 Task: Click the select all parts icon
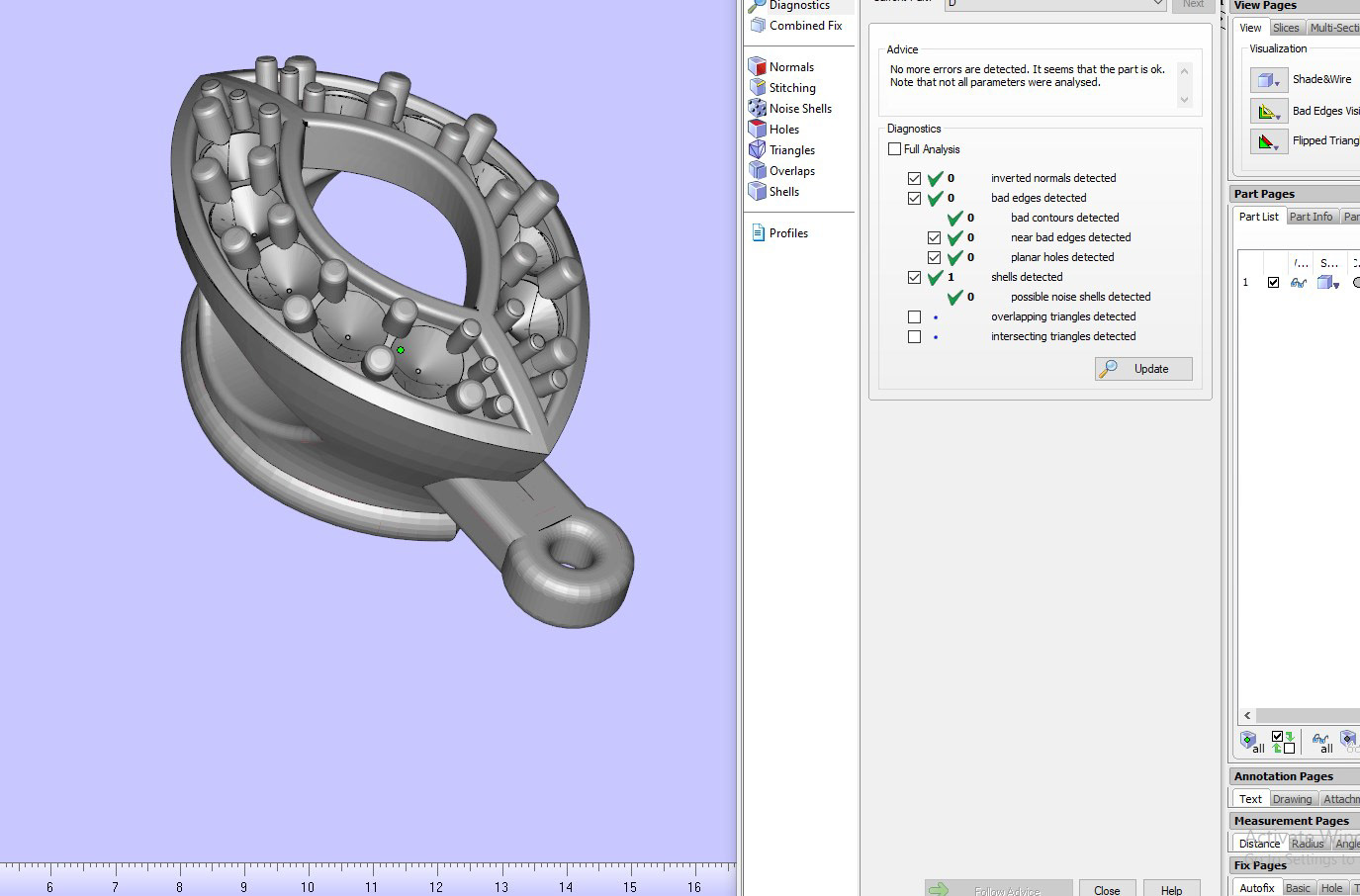(x=1250, y=741)
